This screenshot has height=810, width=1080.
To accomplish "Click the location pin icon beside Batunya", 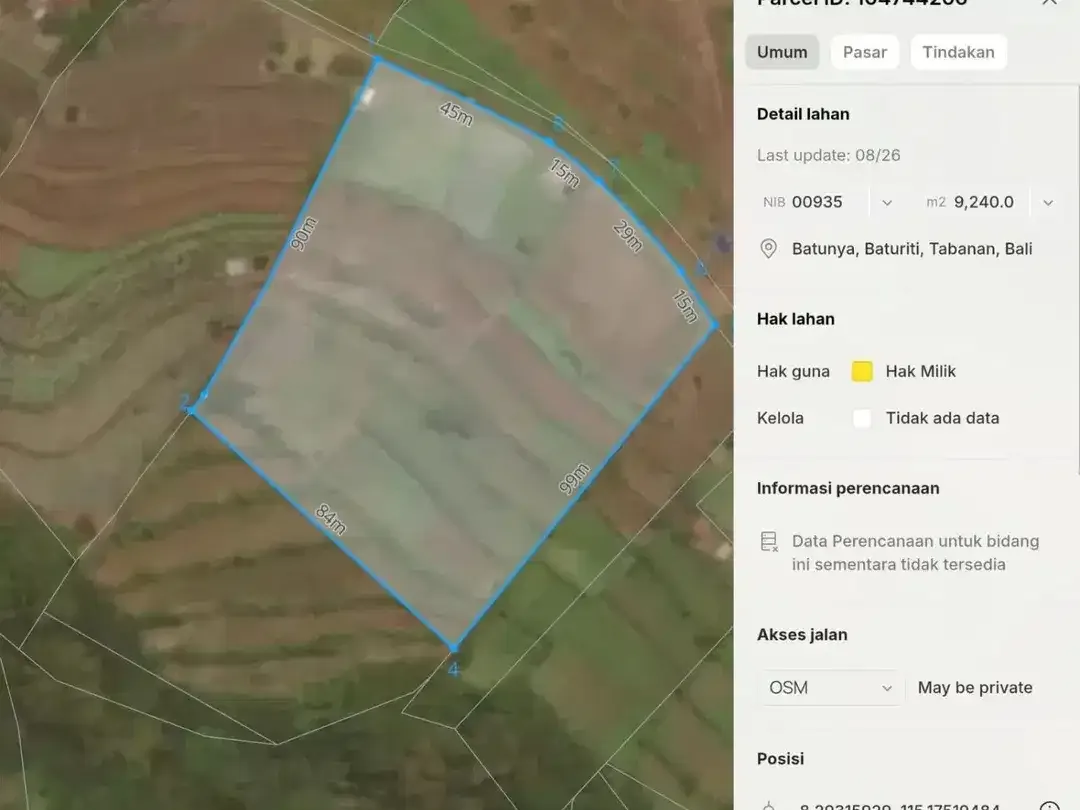I will [x=768, y=249].
